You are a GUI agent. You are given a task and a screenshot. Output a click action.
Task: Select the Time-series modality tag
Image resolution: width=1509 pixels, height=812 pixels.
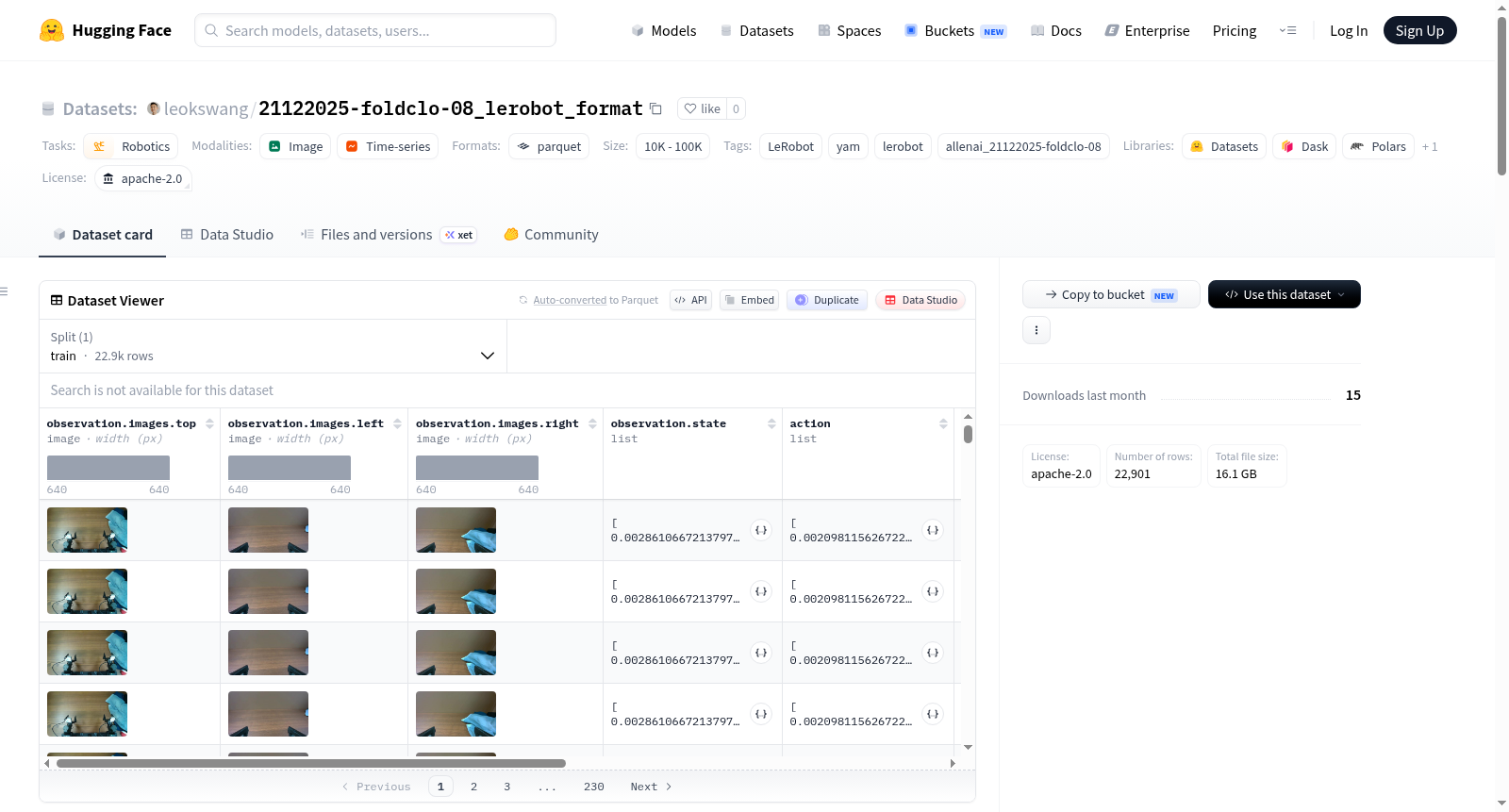click(388, 146)
